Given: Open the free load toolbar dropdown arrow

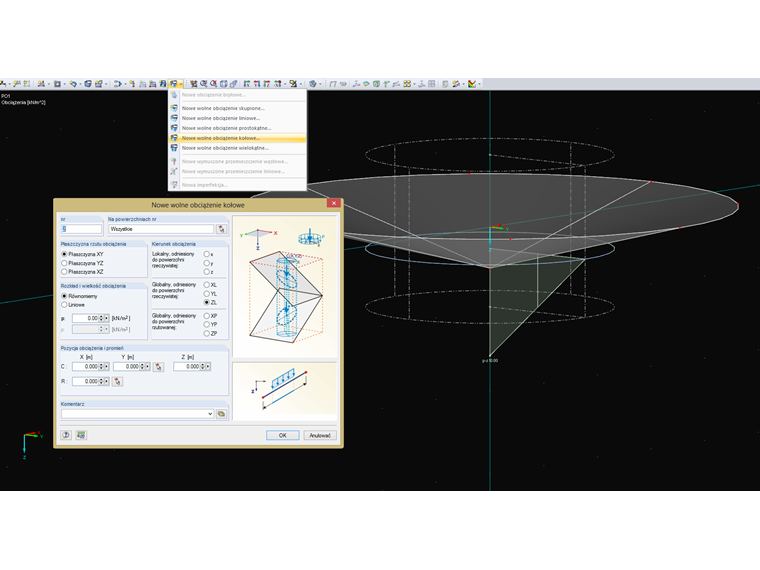Looking at the screenshot, I should pos(180,84).
